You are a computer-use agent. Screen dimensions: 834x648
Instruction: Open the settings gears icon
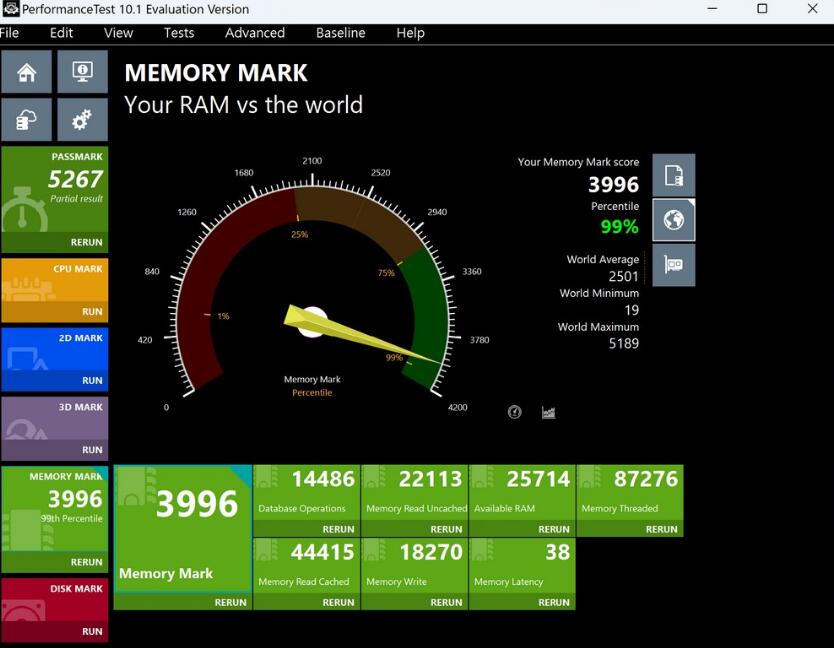coord(82,120)
